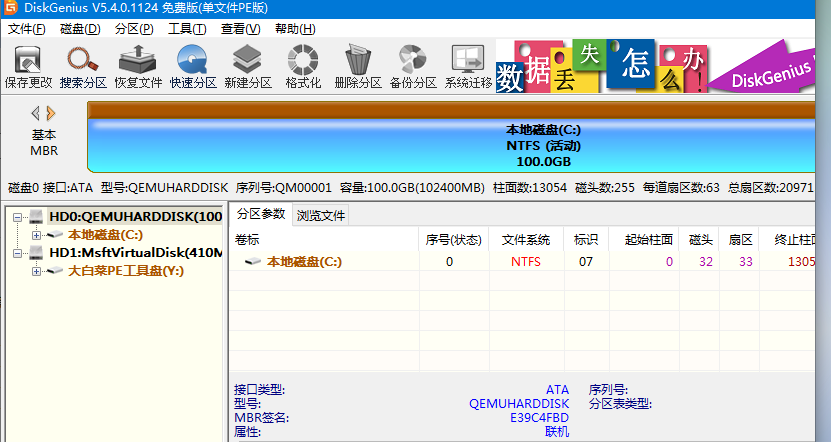Click the HD1 virtual disk icon in tree
Screen dimensions: 831x442
36,252
